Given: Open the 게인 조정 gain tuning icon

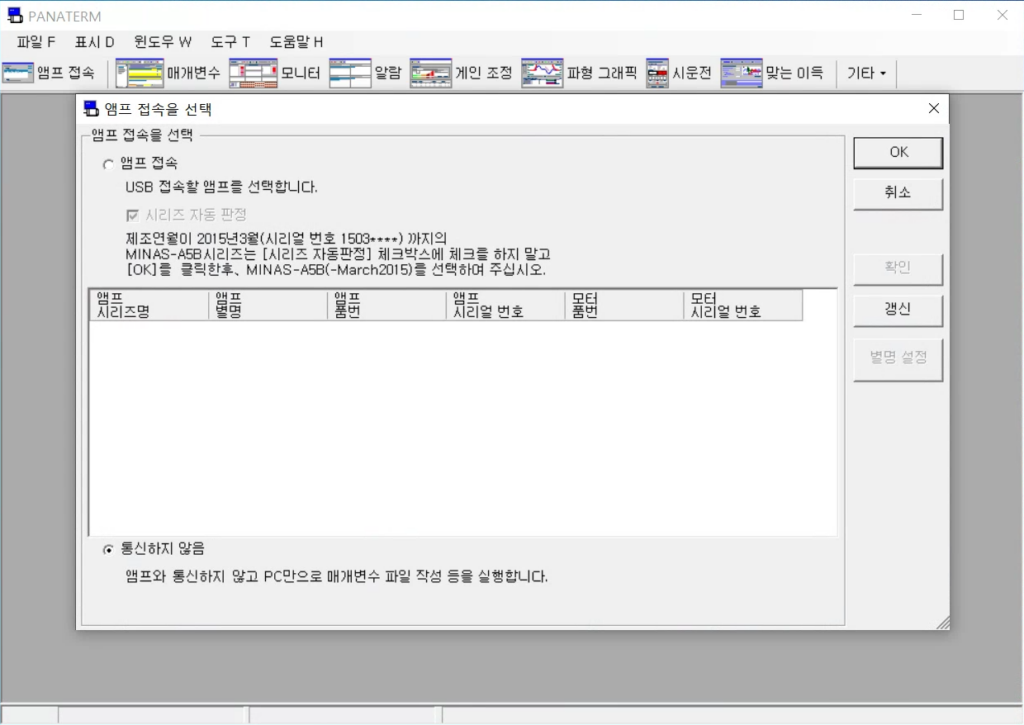Looking at the screenshot, I should click(430, 73).
